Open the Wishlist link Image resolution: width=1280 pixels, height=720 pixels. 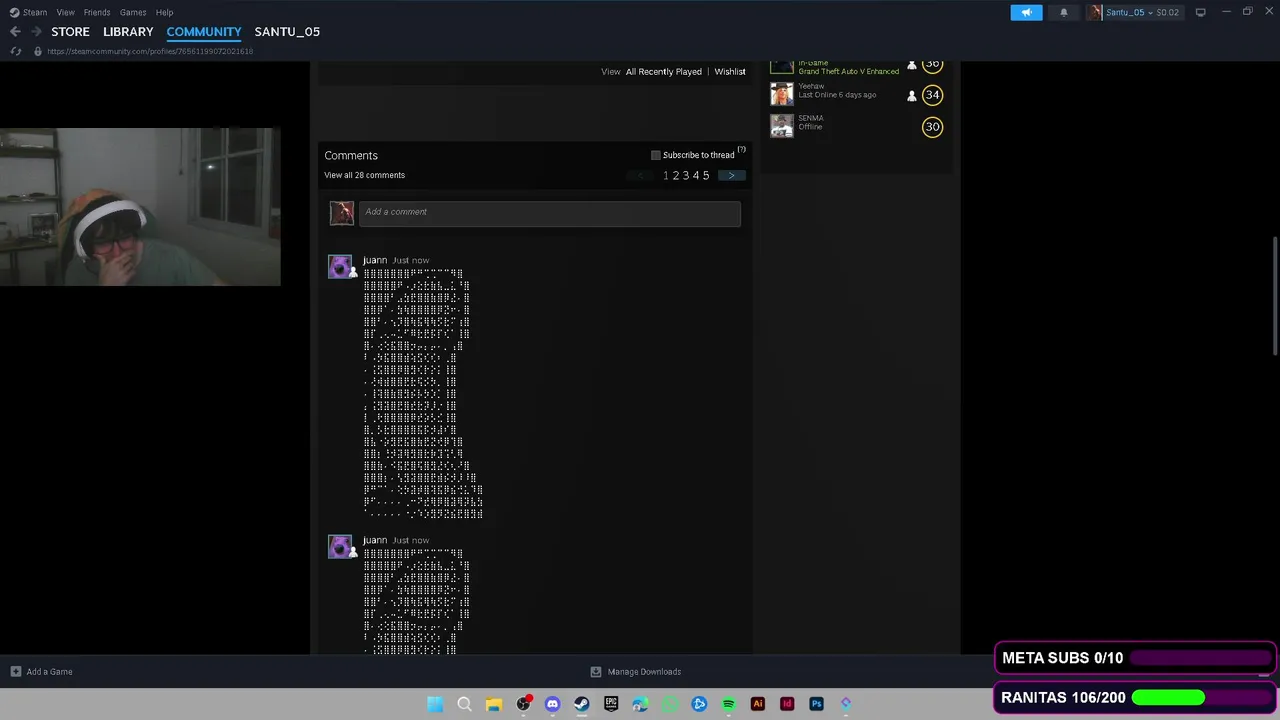tap(730, 72)
